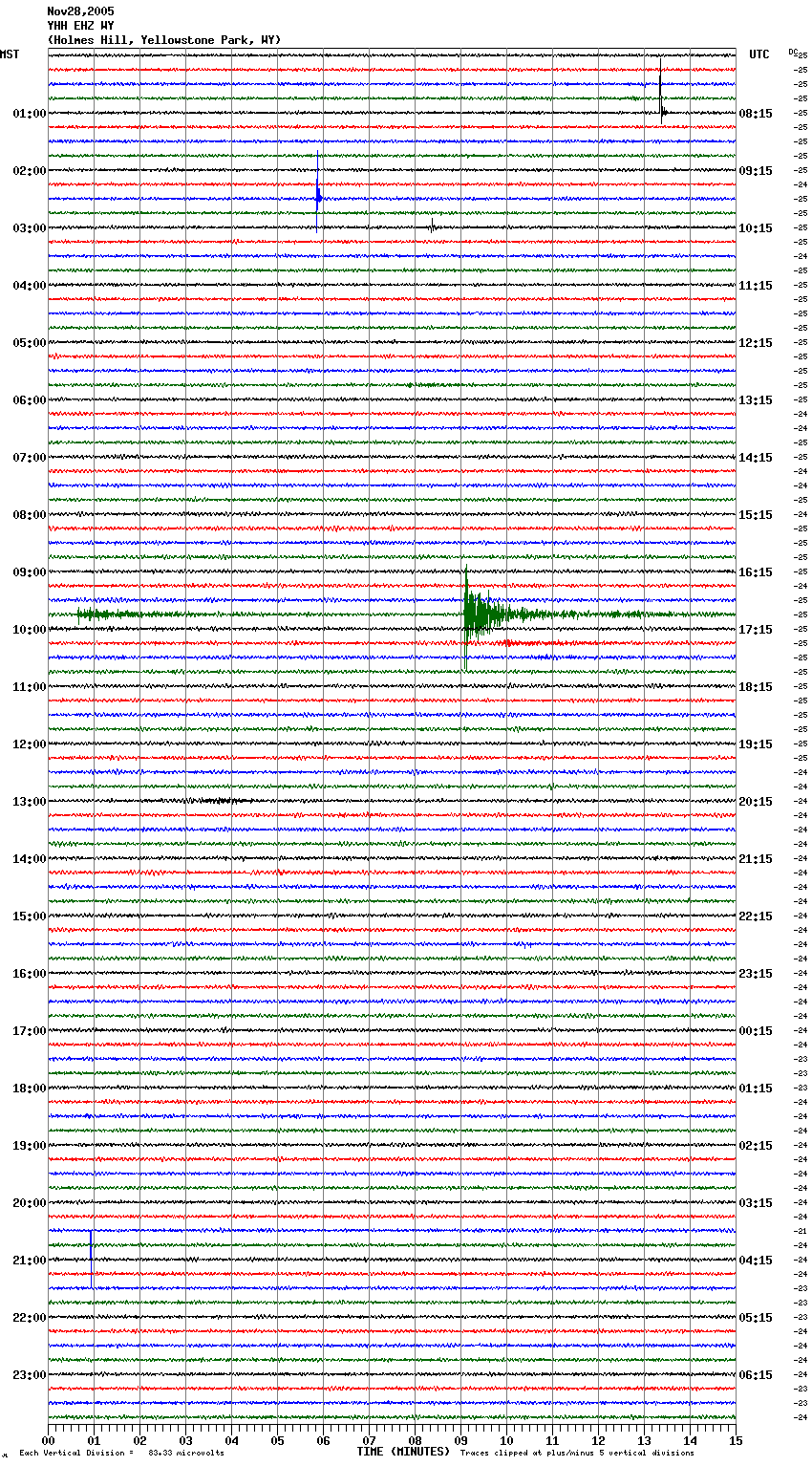Image resolution: width=812 pixels, height=1466 pixels.
Task: Select the 19:00 MST hour label
Action: click(x=29, y=1146)
